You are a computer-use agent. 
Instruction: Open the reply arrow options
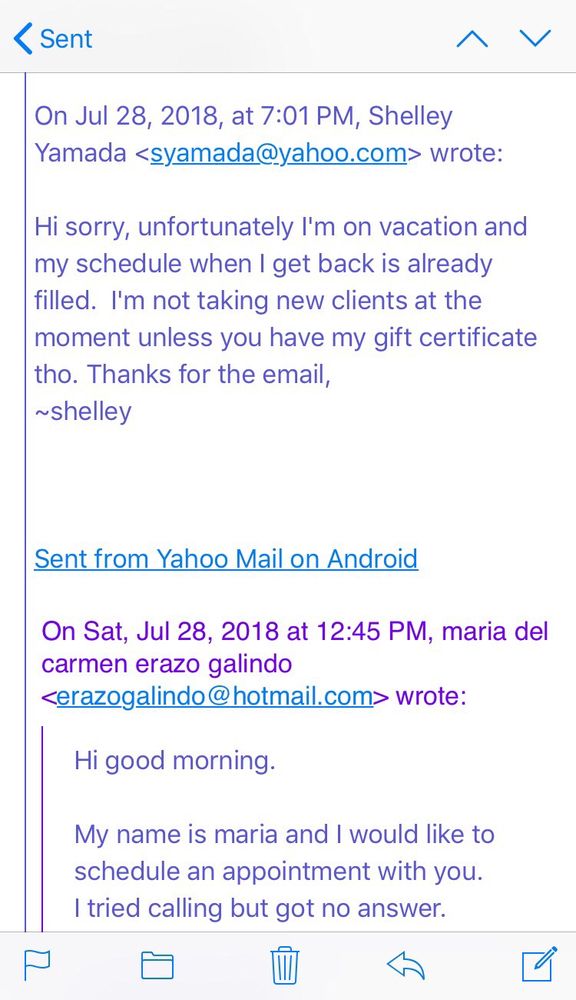[x=406, y=965]
